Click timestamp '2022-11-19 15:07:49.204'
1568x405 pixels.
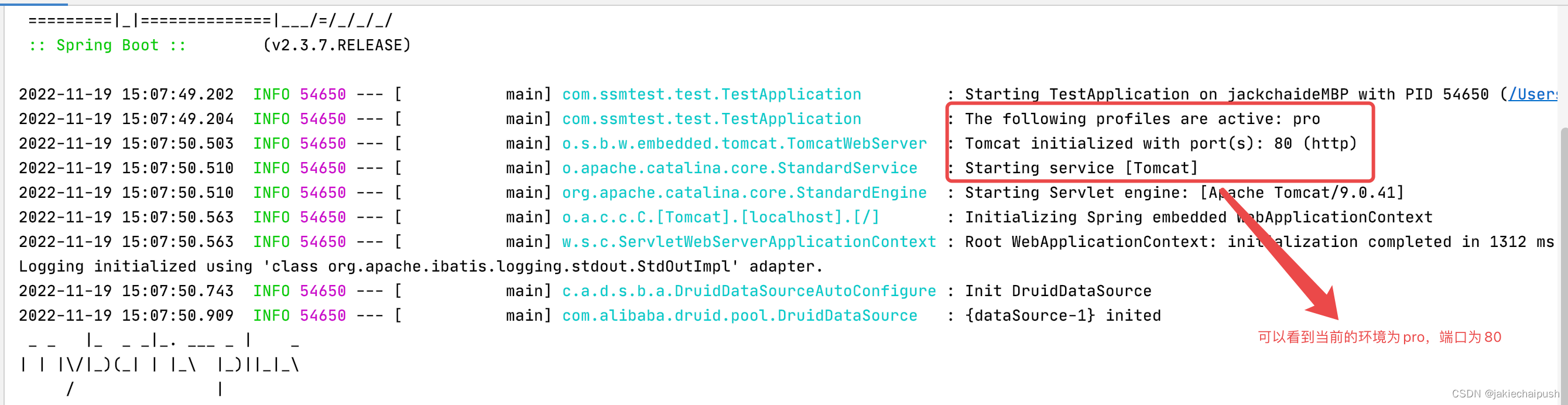point(126,119)
